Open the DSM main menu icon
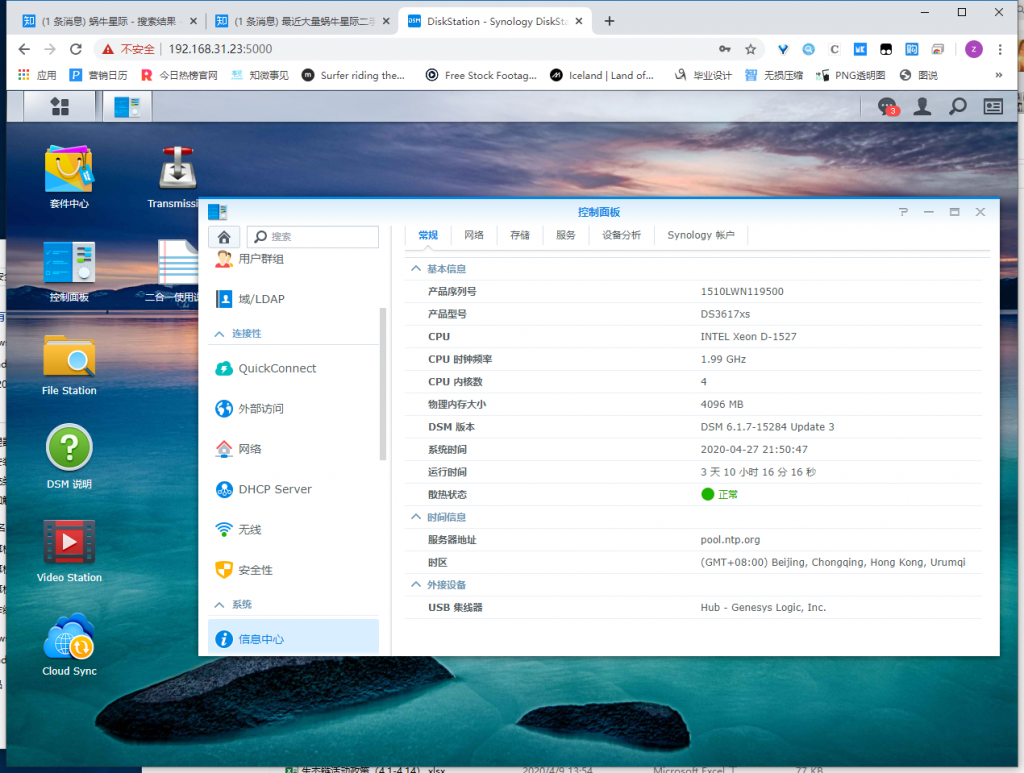 (60, 106)
